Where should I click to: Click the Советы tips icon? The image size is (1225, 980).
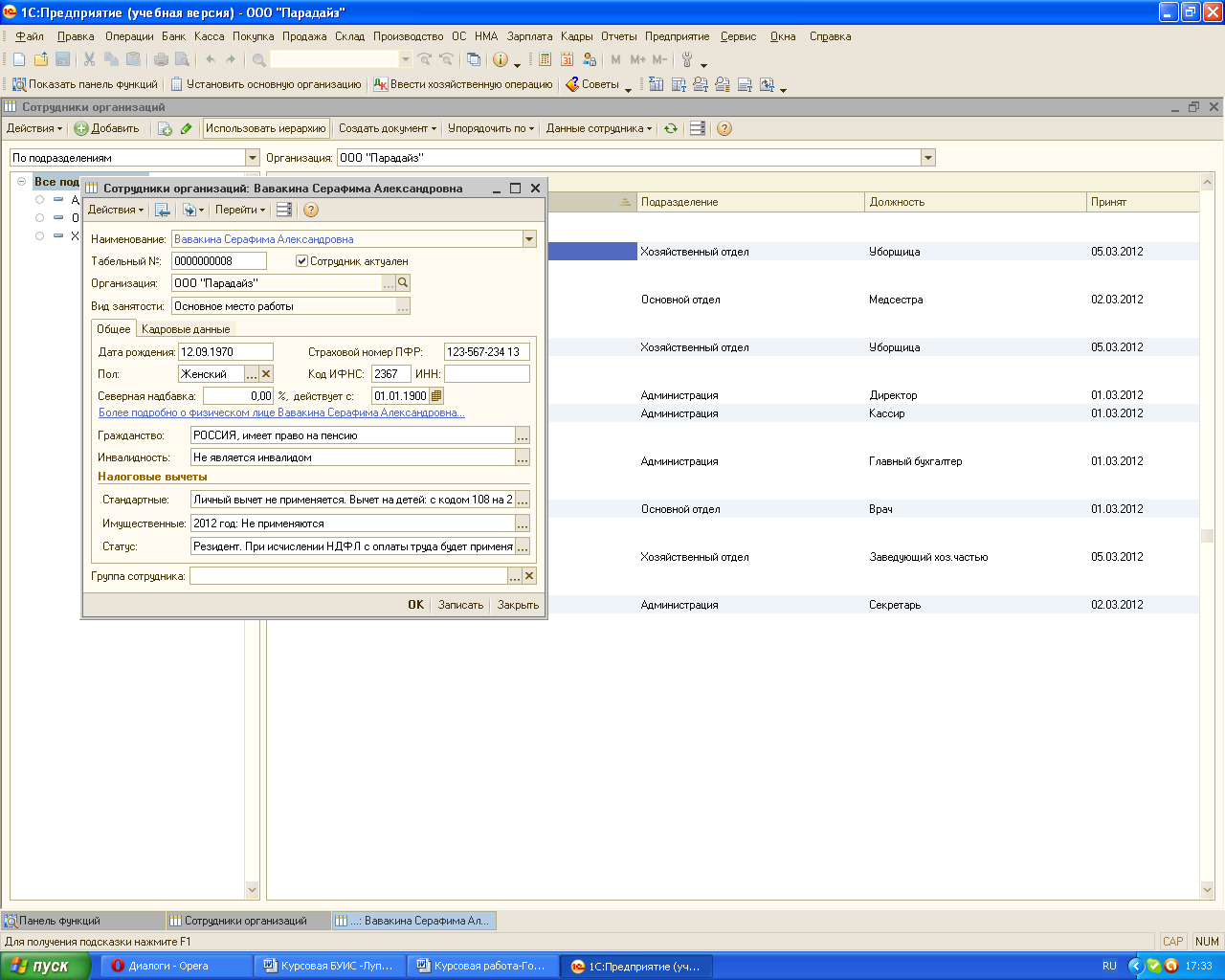click(x=572, y=84)
